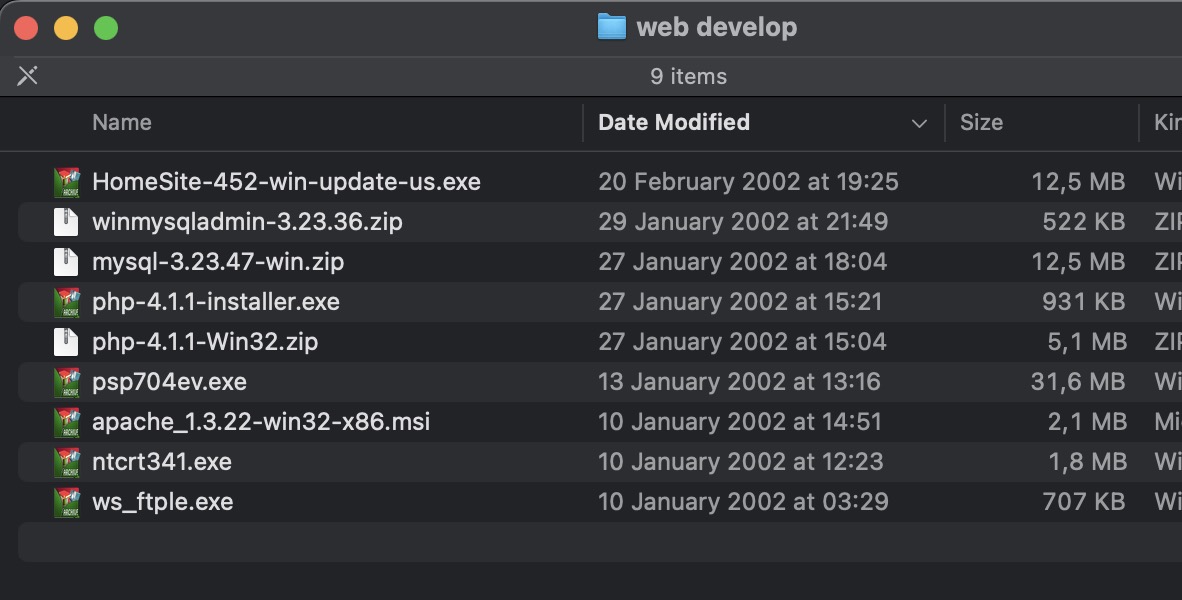Click the php-4.1.1-Win32.zip file icon
Viewport: 1182px width, 600px height.
pos(66,342)
